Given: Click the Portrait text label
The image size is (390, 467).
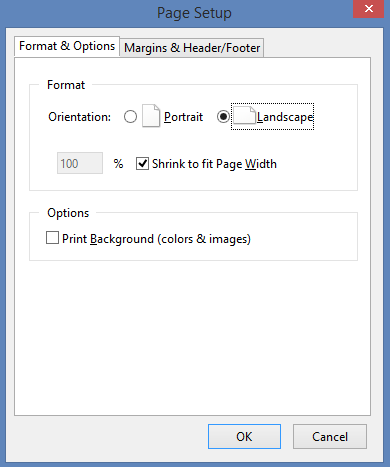Looking at the screenshot, I should point(183,117).
